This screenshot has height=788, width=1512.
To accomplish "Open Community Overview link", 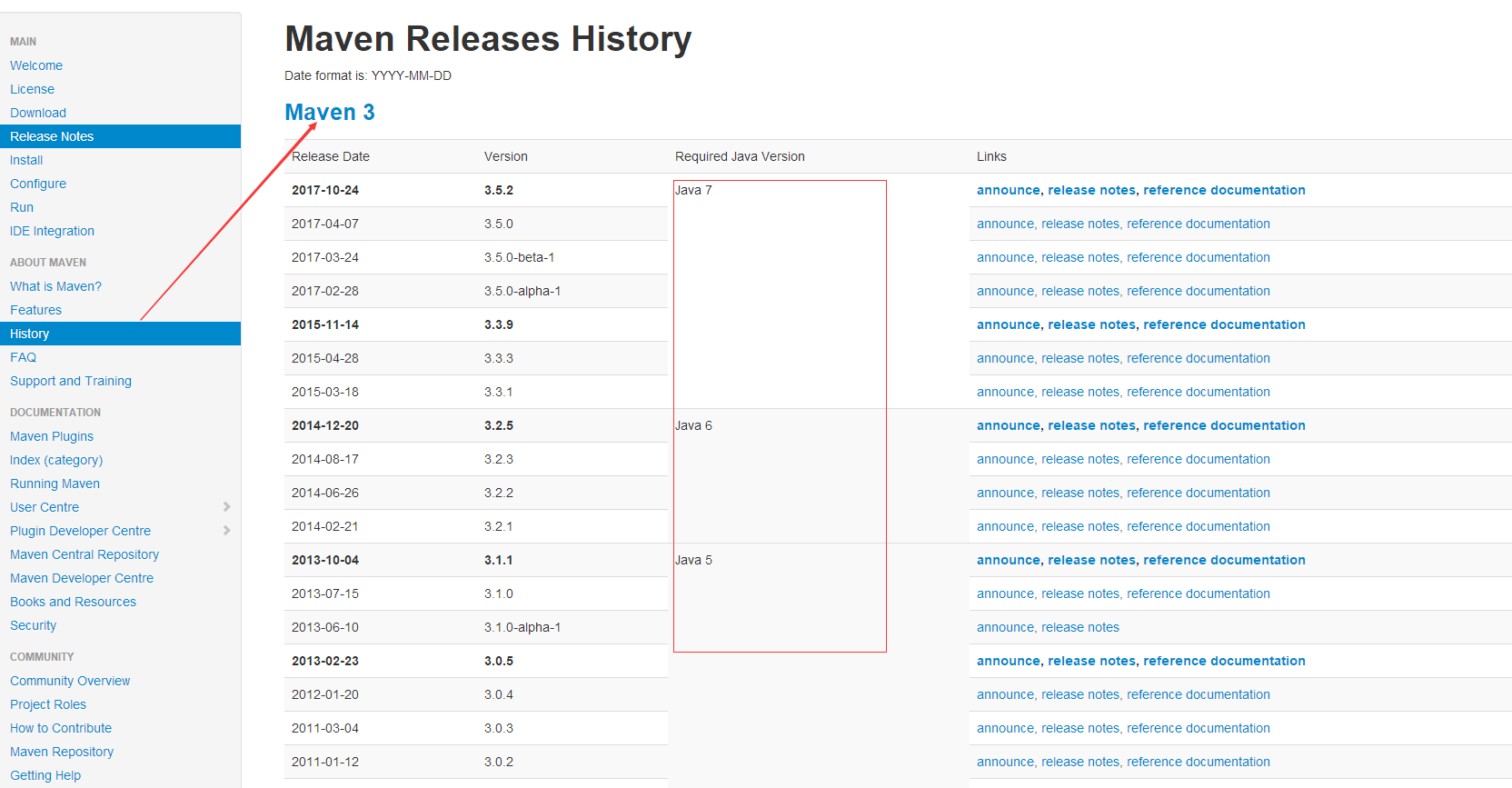I will click(70, 681).
